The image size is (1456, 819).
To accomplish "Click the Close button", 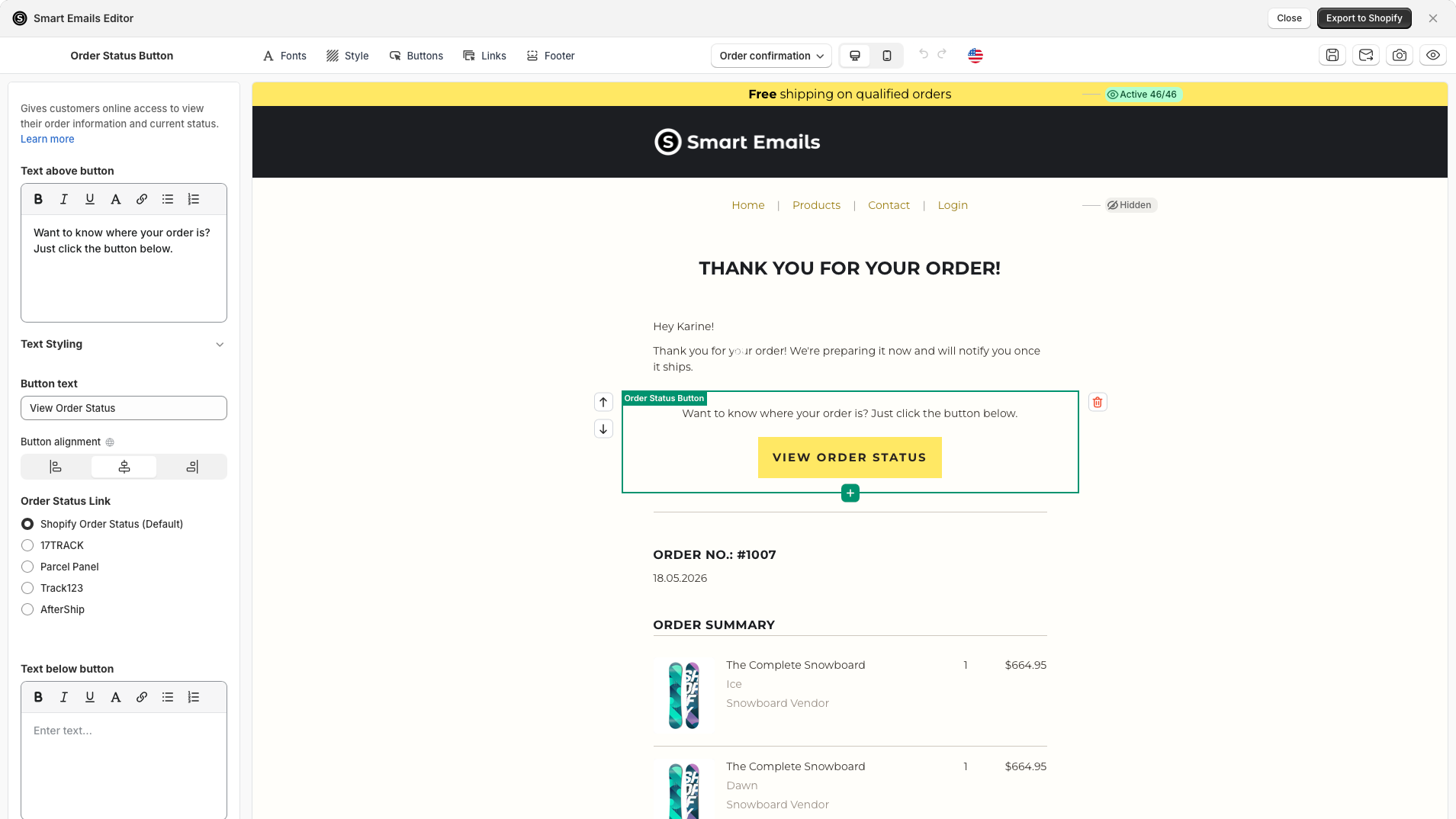I will point(1289,18).
